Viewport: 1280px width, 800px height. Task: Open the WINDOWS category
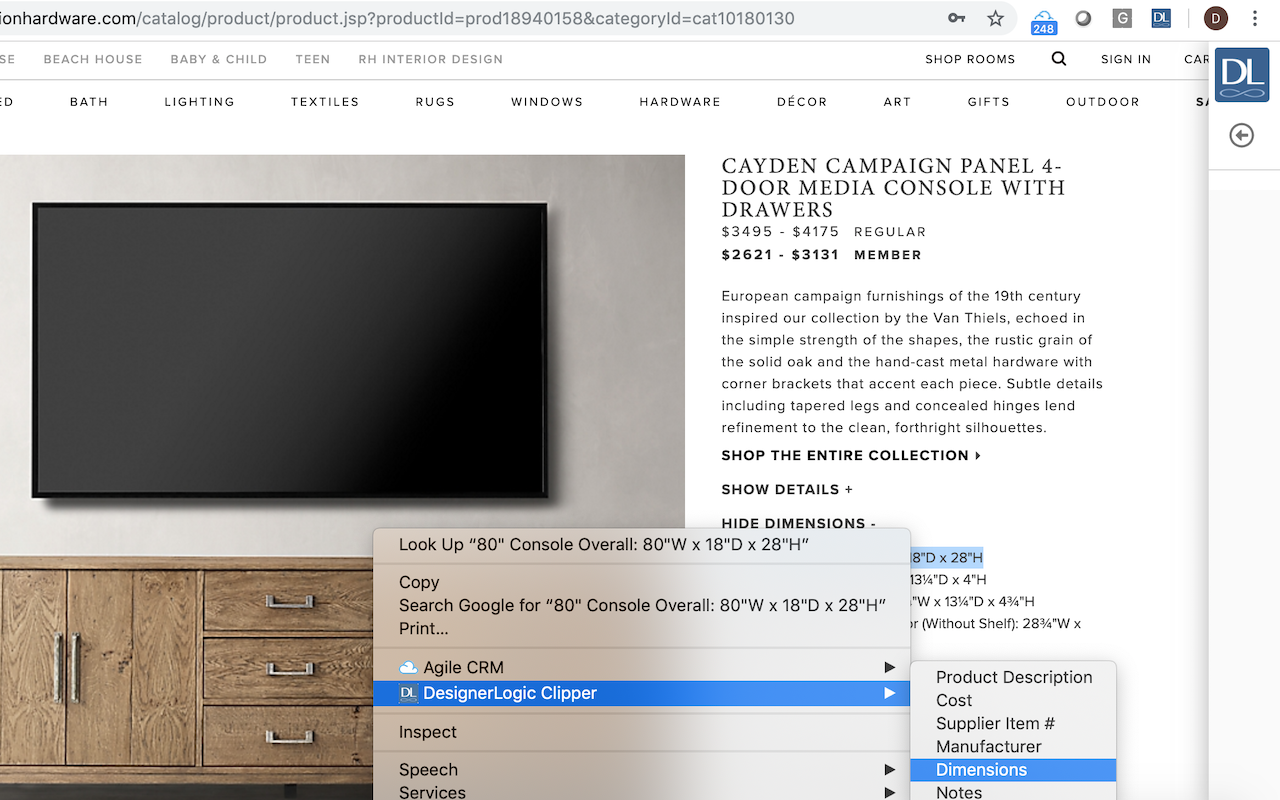[547, 102]
